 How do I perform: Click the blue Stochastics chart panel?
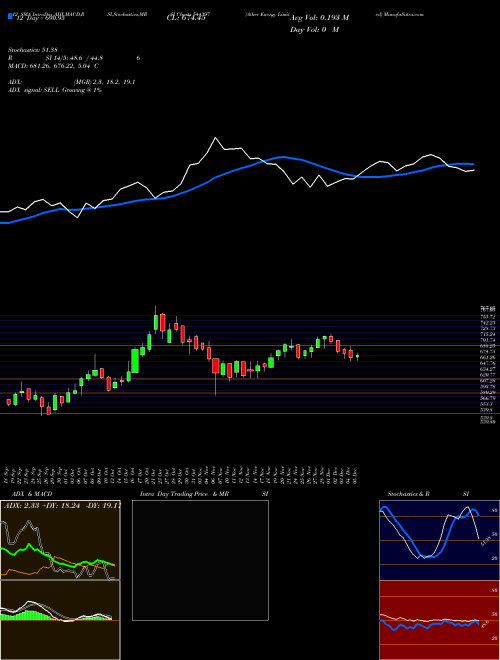click(439, 540)
